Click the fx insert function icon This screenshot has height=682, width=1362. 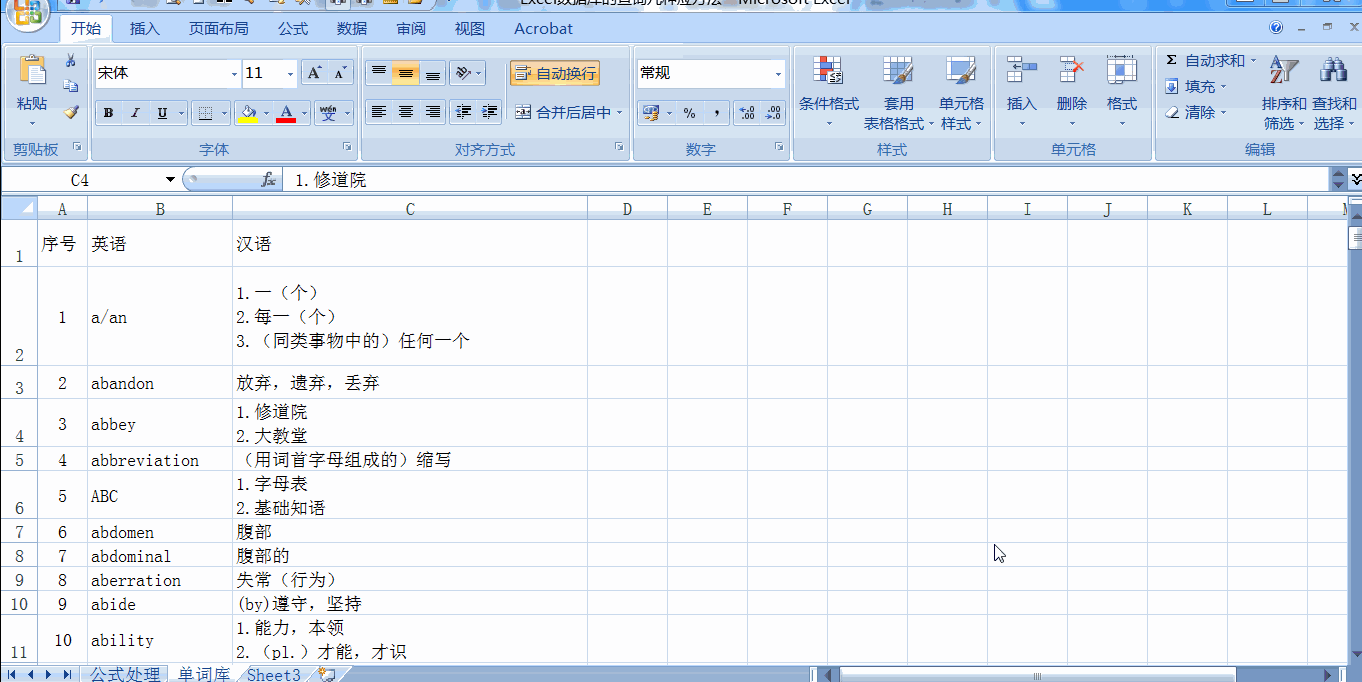click(x=268, y=180)
